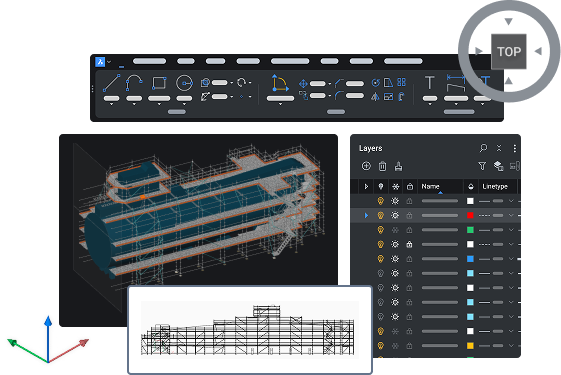561x375 pixels.
Task: Click the brush icon in the Layers toolbar
Action: pyautogui.click(x=398, y=166)
